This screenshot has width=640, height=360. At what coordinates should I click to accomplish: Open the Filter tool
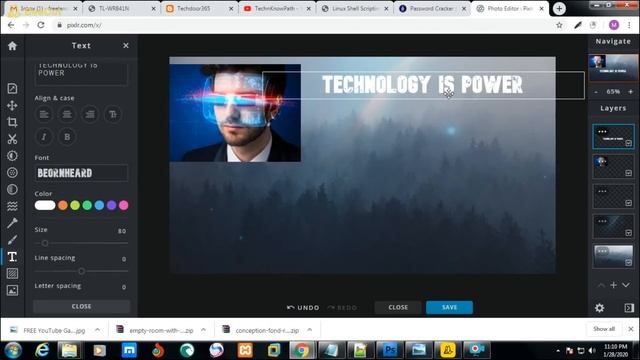coord(12,173)
